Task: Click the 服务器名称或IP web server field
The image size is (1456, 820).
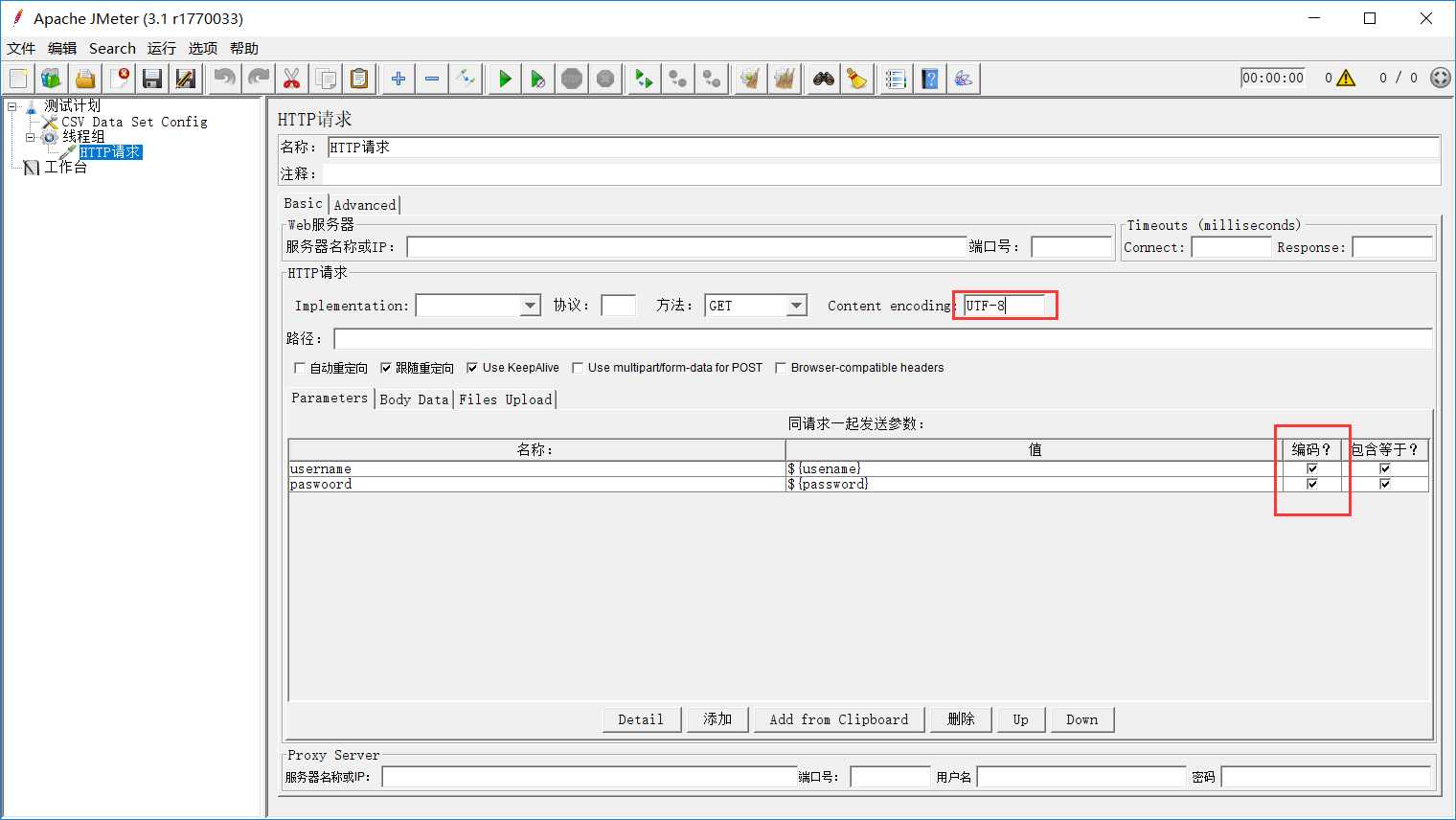Action: (x=687, y=247)
